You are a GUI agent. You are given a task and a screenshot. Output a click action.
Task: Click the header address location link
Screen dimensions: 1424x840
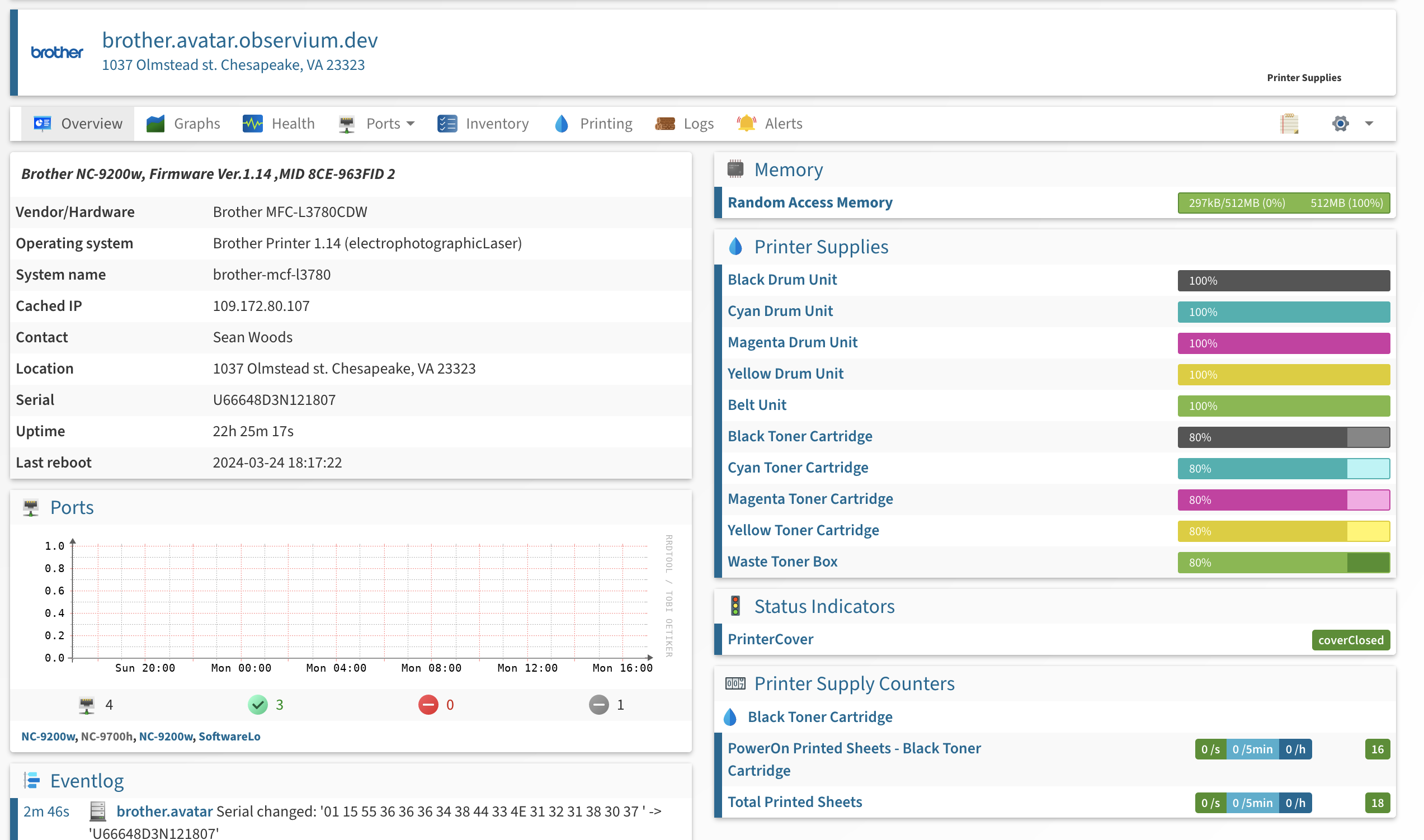(x=233, y=64)
